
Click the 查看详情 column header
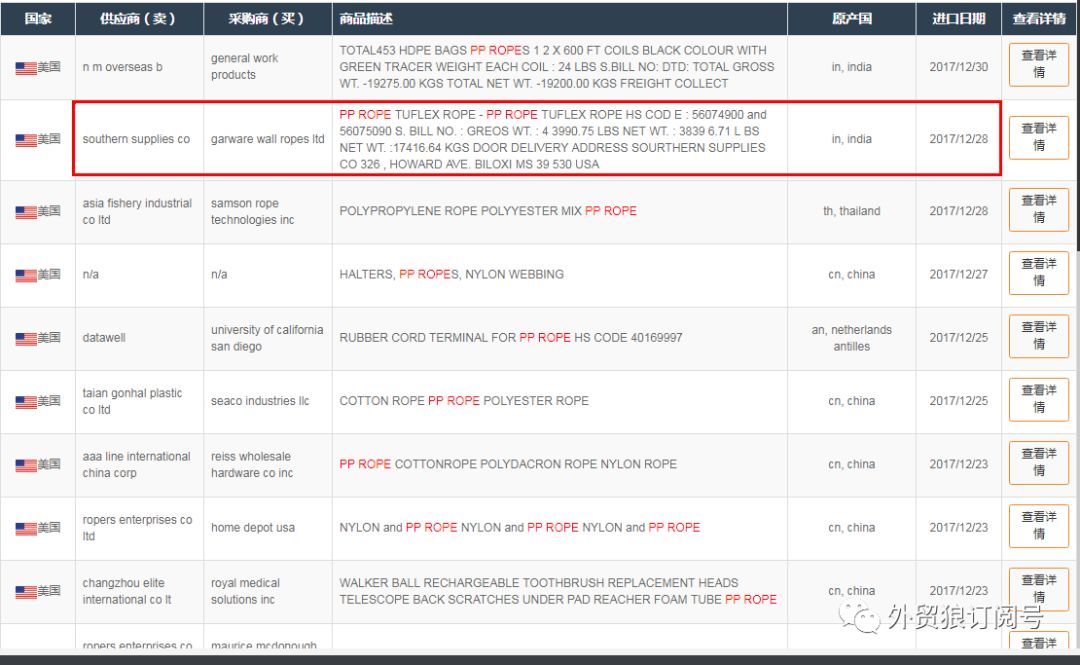pos(1039,19)
